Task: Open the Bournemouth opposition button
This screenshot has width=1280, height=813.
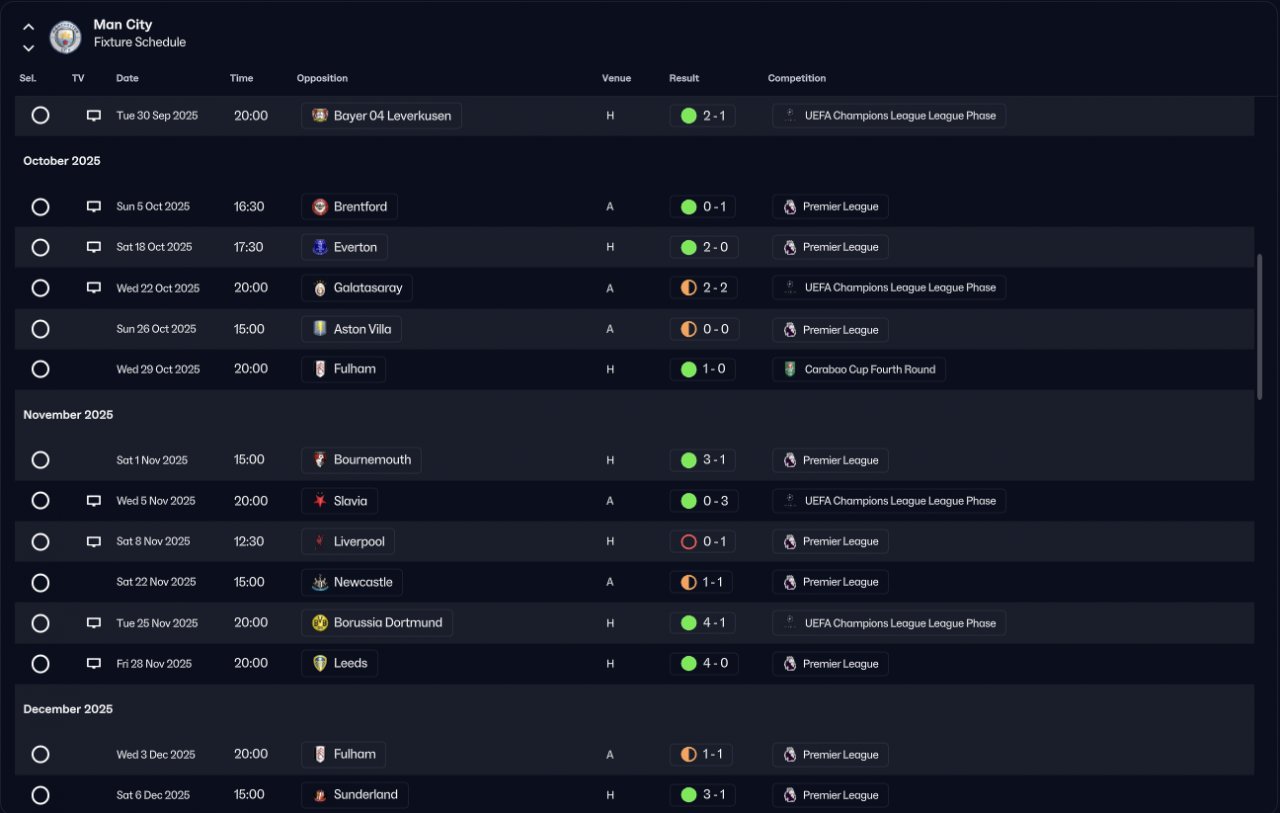Action: [x=361, y=460]
